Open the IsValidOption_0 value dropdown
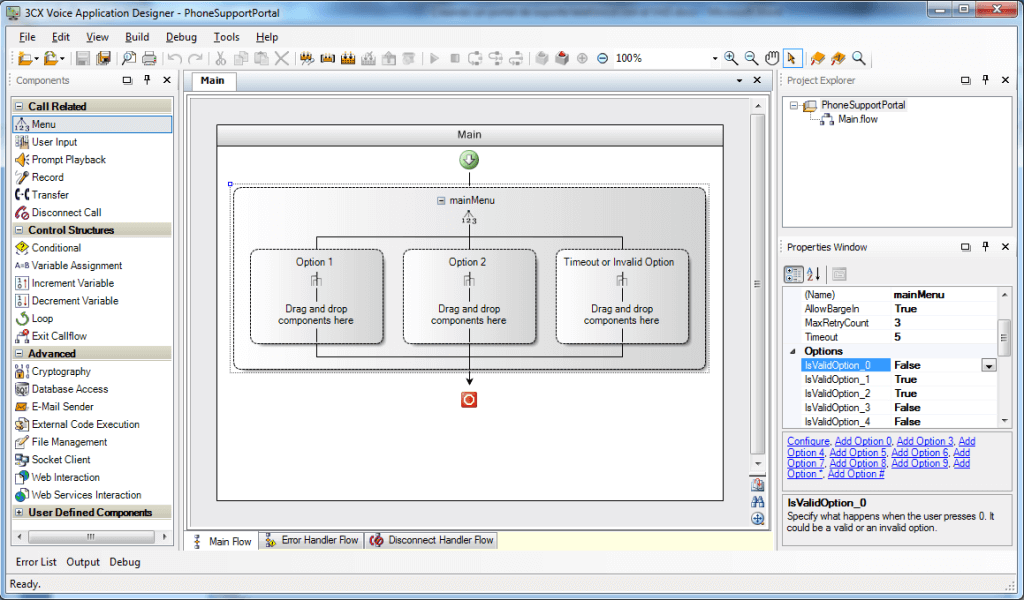Viewport: 1024px width, 600px height. coord(989,366)
